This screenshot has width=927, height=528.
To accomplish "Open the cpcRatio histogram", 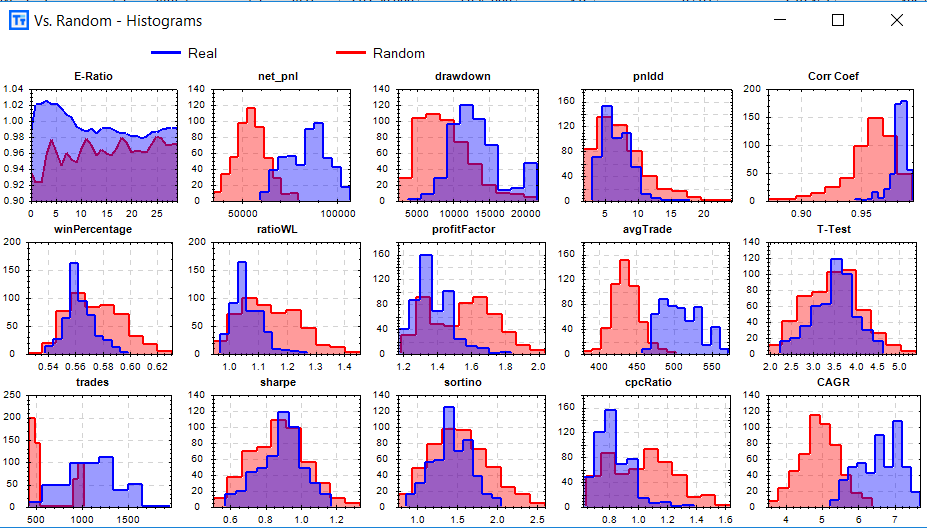I will tap(656, 451).
